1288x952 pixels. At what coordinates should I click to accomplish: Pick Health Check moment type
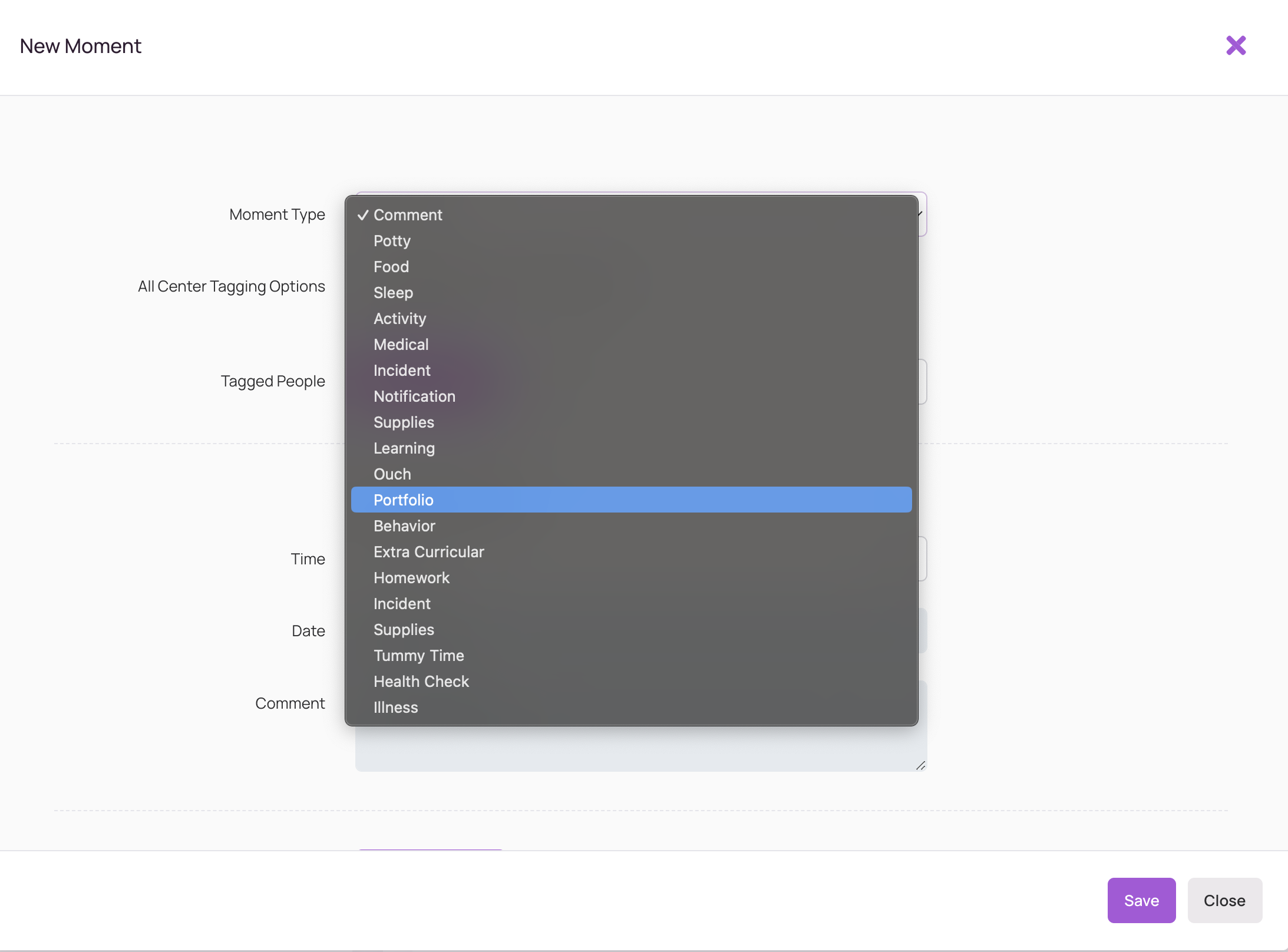click(x=421, y=682)
